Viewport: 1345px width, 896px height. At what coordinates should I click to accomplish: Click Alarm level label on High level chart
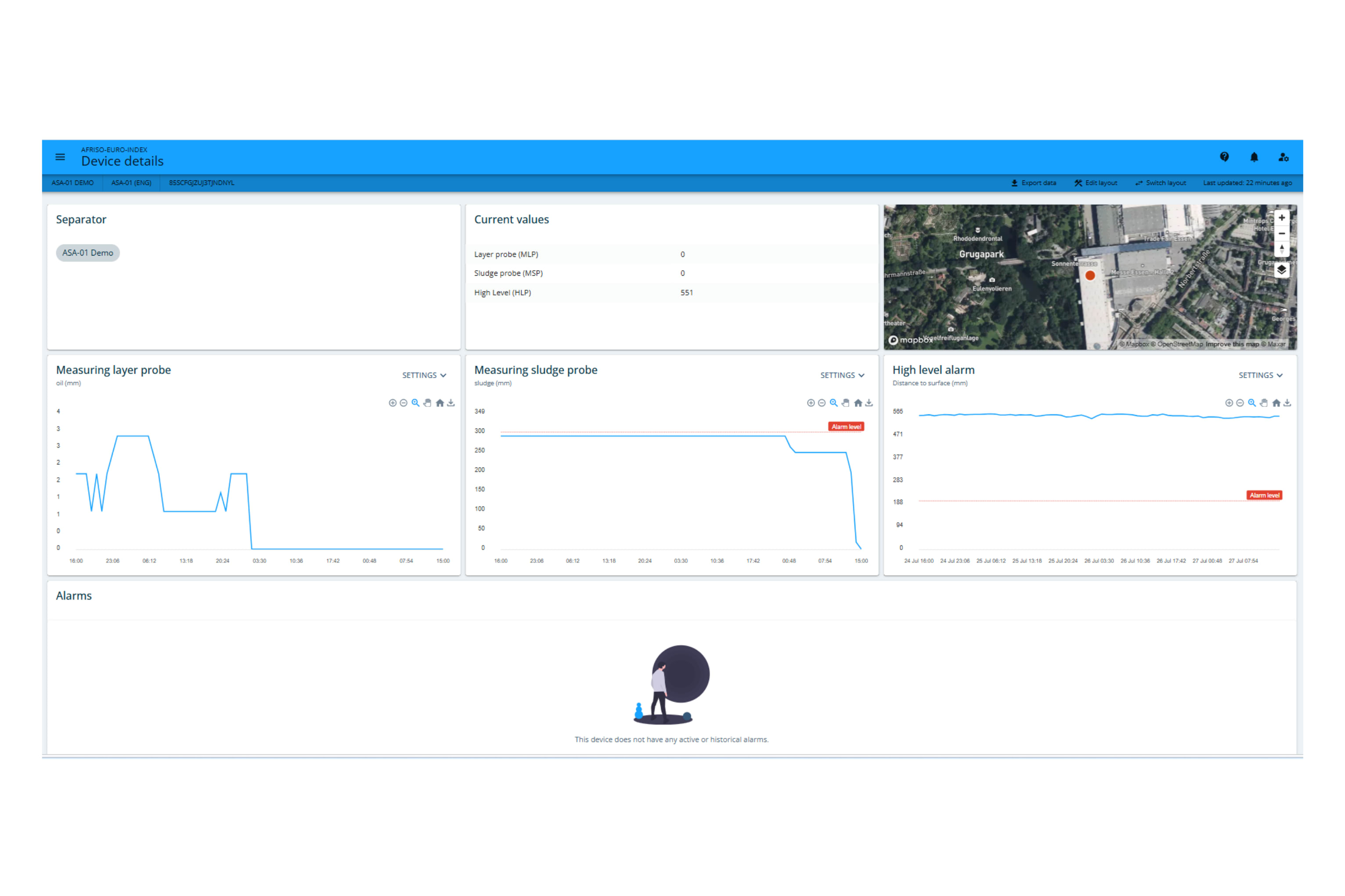click(x=1264, y=496)
